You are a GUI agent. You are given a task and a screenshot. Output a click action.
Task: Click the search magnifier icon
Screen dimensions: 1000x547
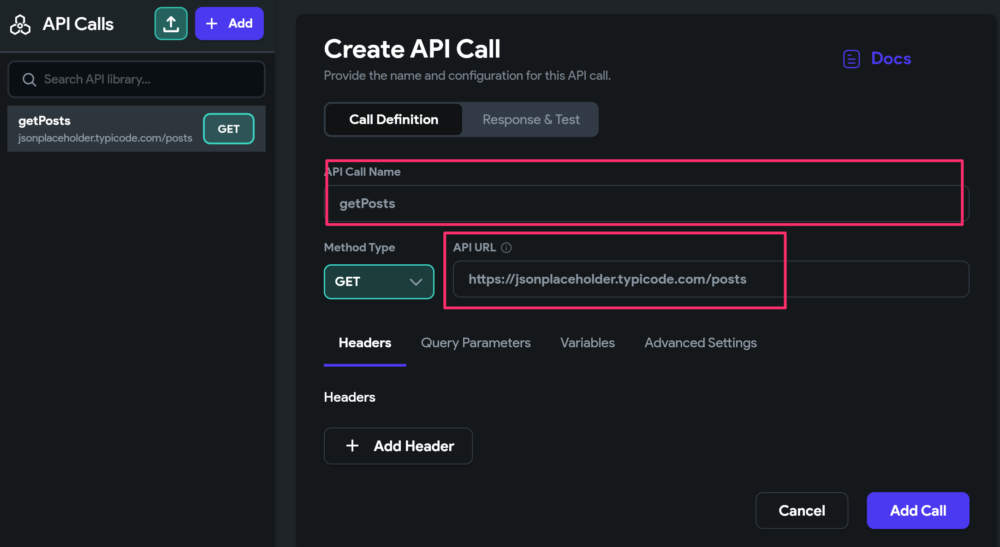click(x=29, y=80)
